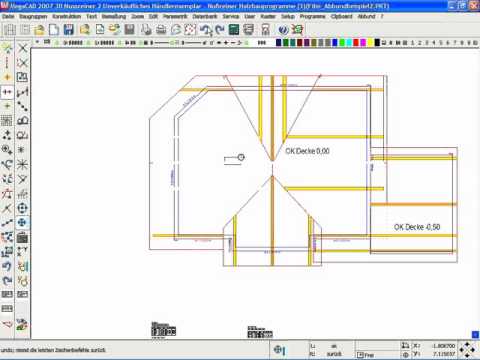Pick the bright green color swatch
The image size is (480, 360).
click(342, 43)
